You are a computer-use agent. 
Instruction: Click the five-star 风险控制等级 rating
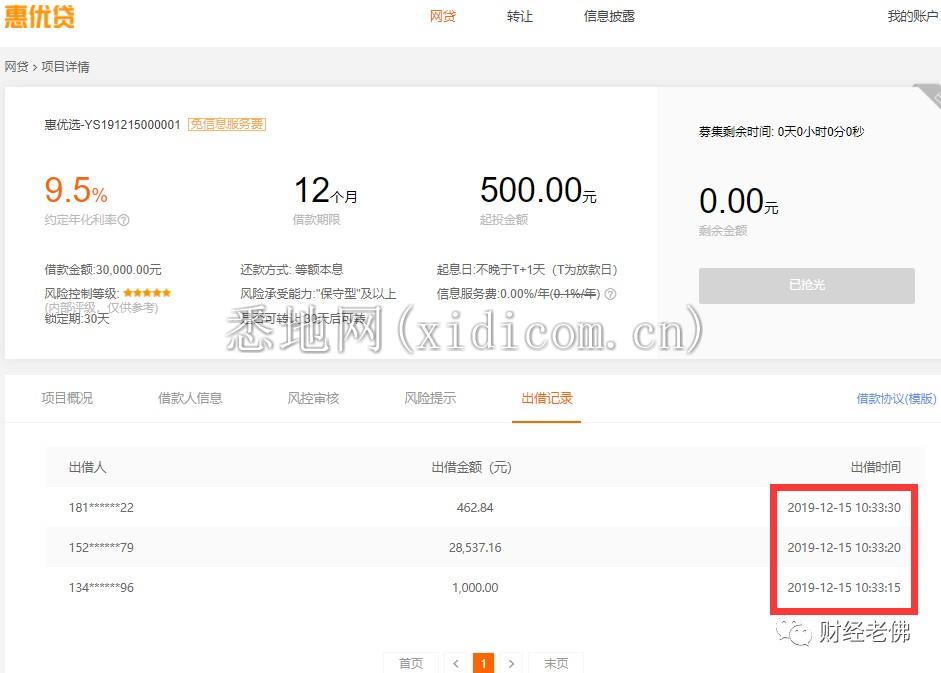147,293
